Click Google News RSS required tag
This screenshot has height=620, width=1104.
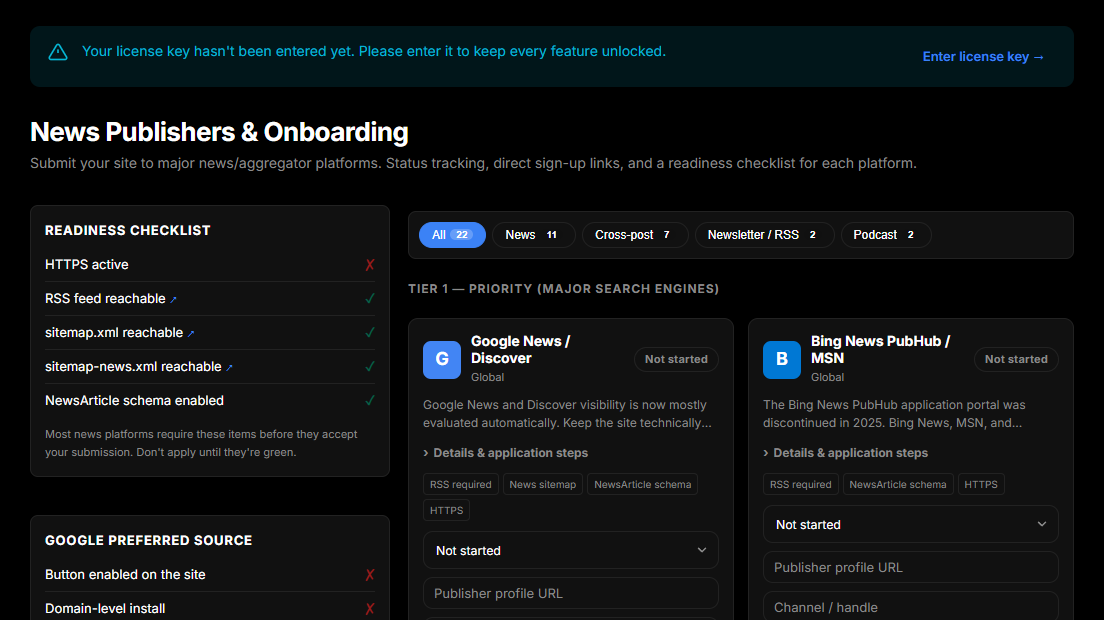coord(460,484)
